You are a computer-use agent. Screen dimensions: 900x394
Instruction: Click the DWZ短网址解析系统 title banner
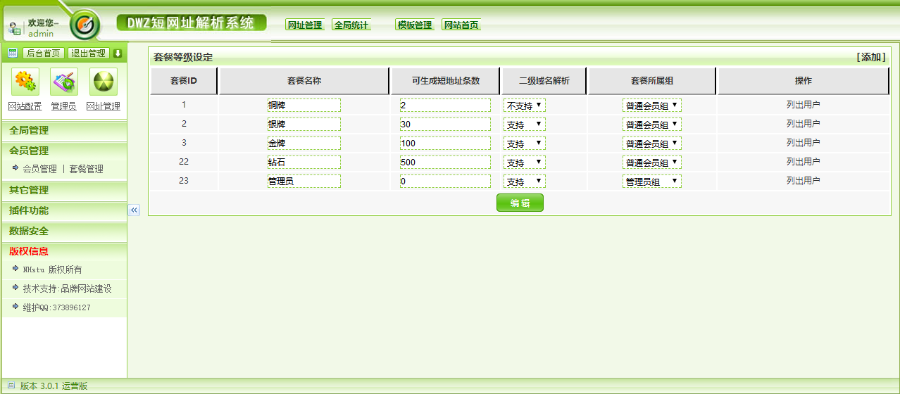click(x=192, y=23)
